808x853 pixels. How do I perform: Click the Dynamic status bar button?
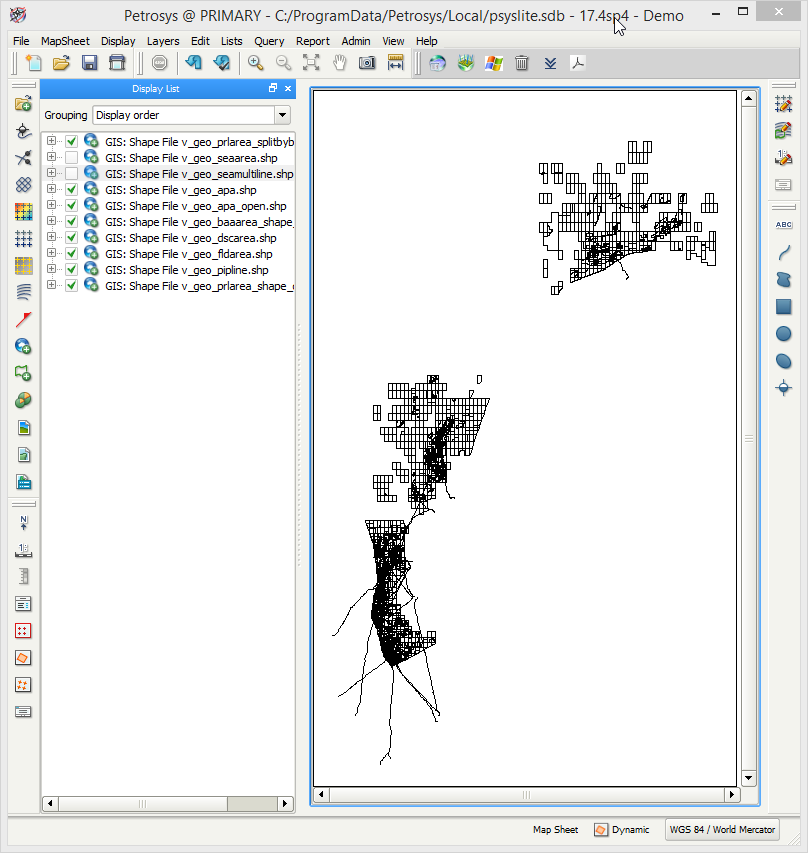pos(621,830)
